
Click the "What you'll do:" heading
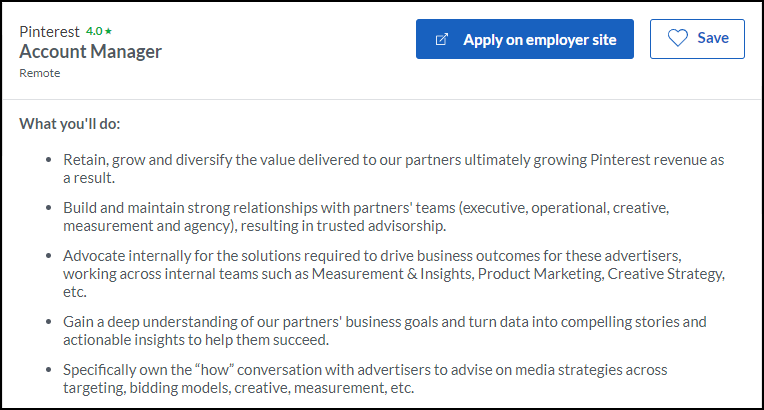click(69, 125)
